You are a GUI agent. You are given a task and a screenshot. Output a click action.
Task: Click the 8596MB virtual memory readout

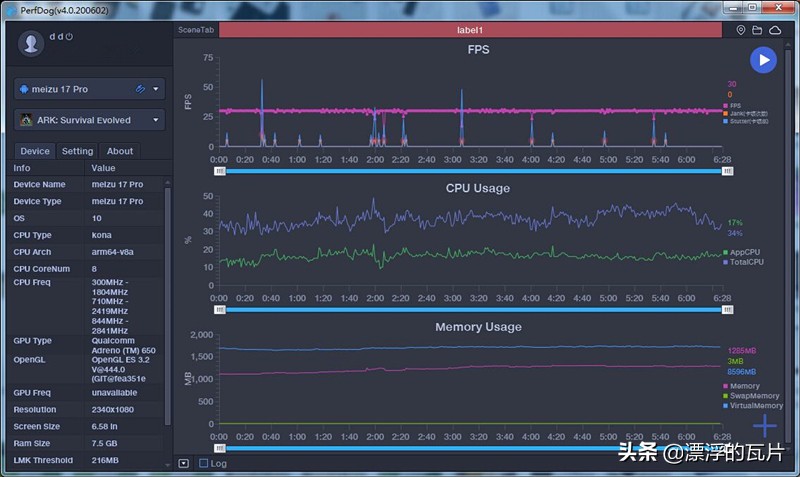coord(742,372)
